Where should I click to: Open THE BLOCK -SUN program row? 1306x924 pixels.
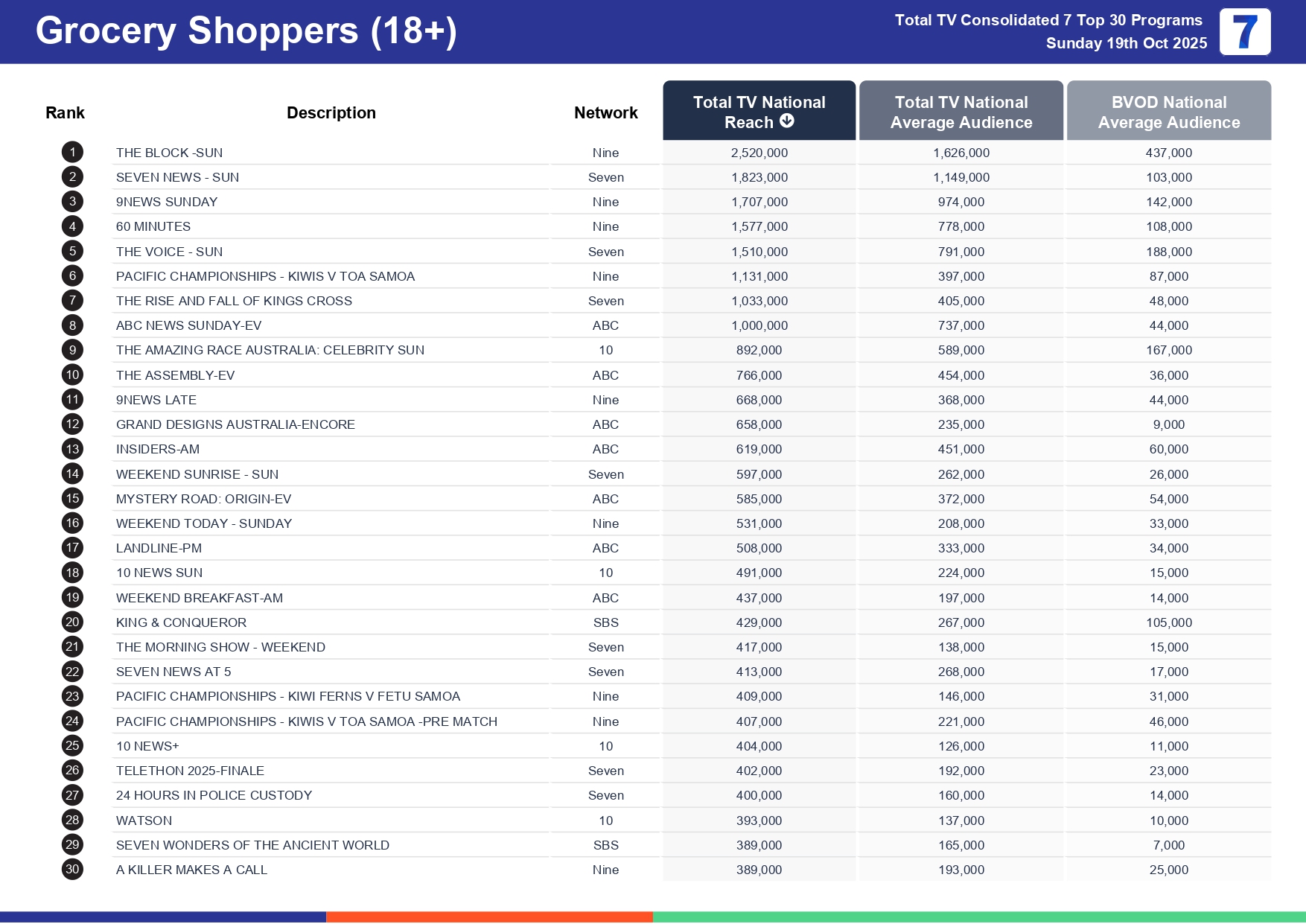[169, 153]
